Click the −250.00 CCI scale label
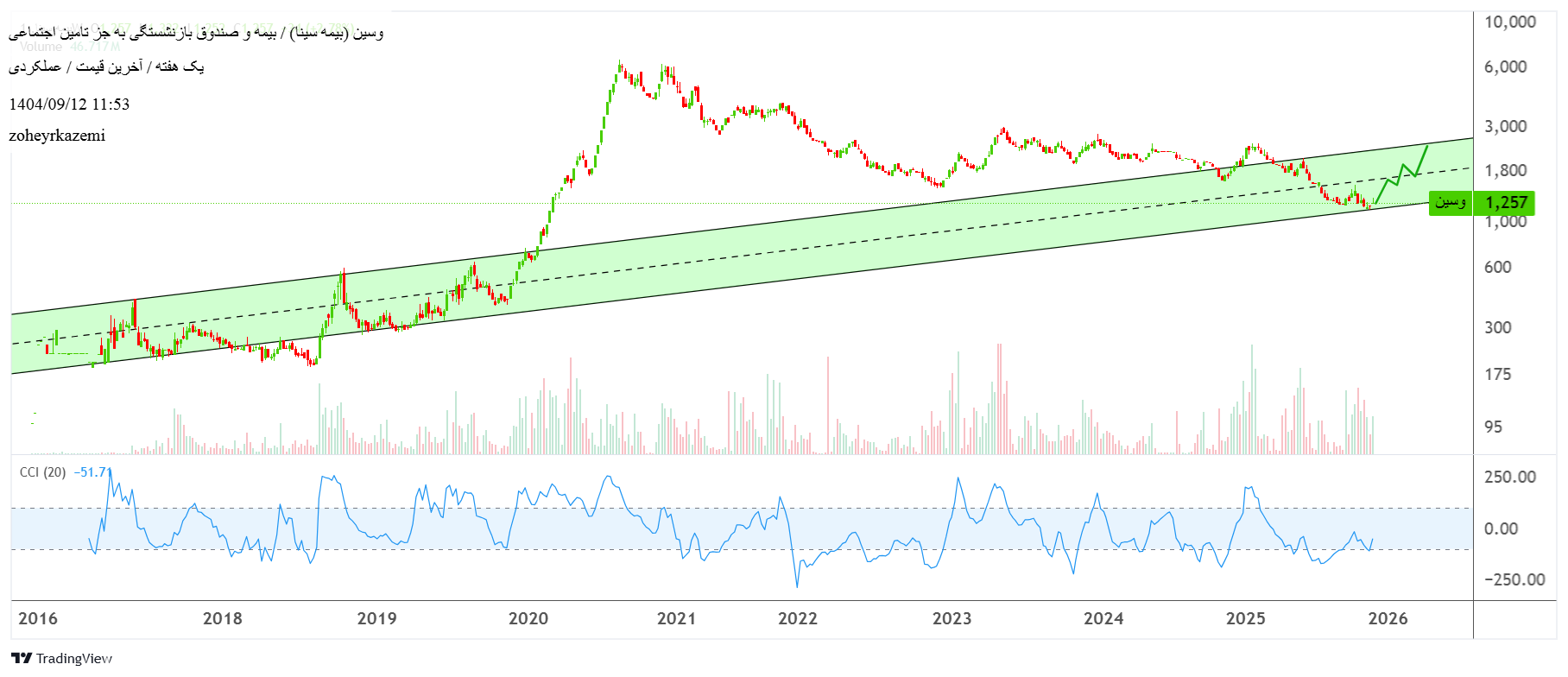 pyautogui.click(x=1514, y=579)
